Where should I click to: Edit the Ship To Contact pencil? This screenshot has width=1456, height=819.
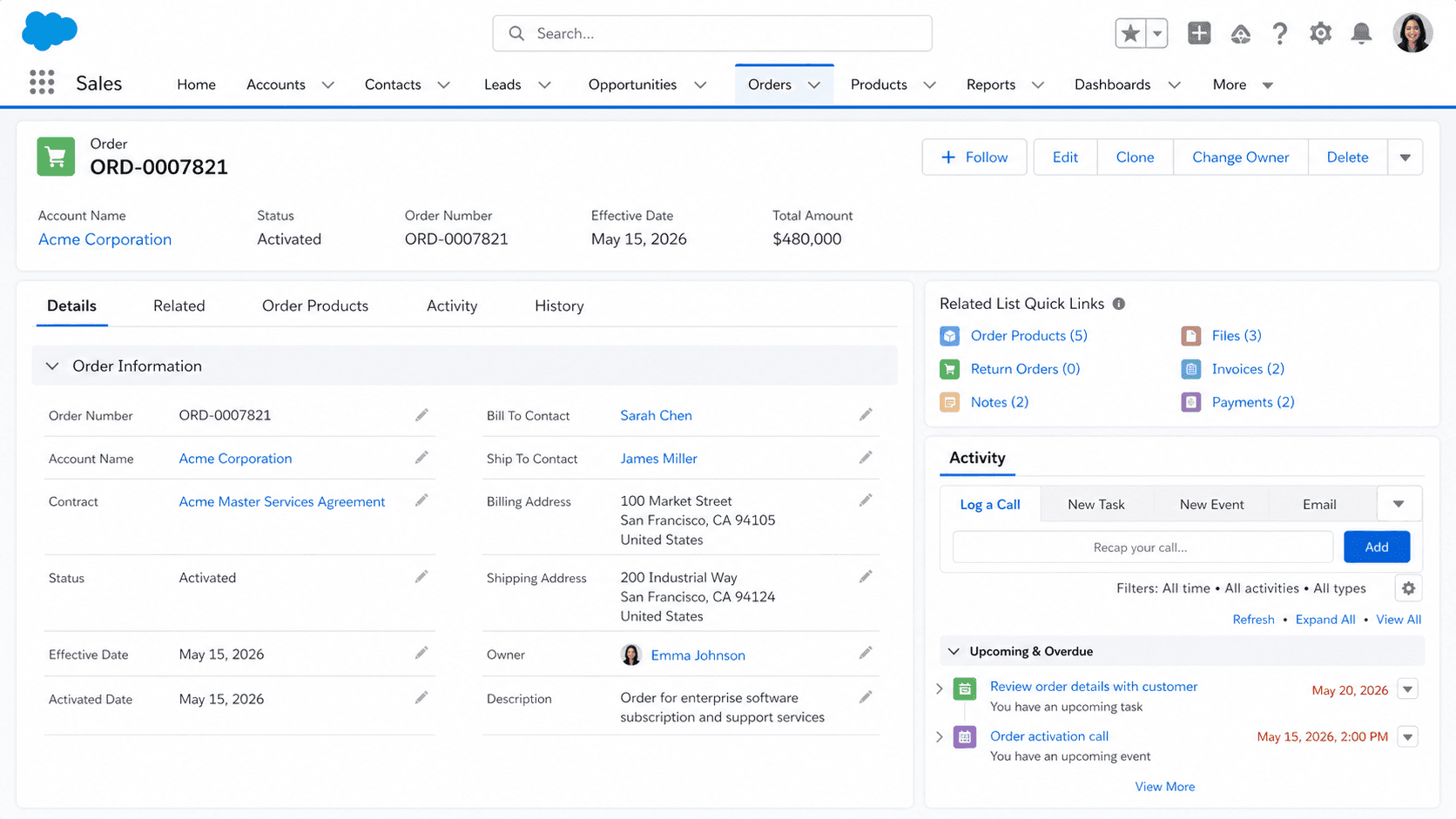tap(866, 458)
